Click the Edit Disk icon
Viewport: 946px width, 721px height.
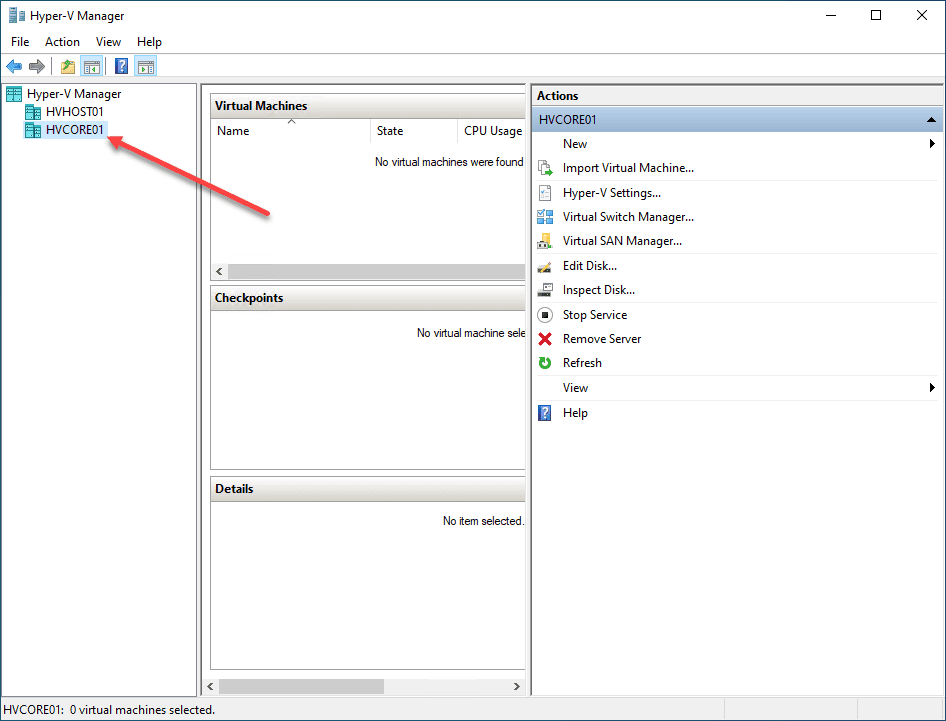(545, 266)
